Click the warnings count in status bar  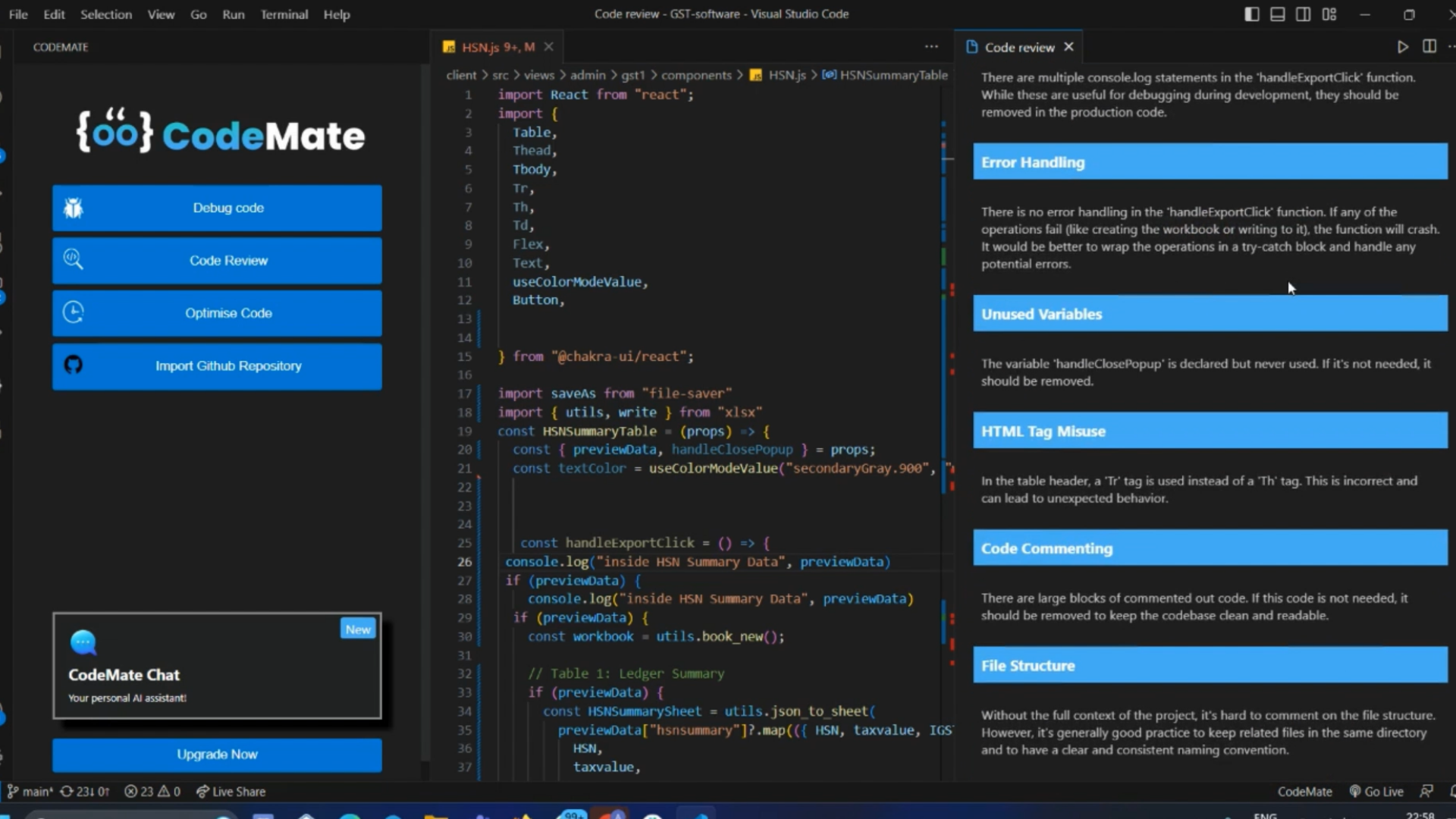point(169,792)
